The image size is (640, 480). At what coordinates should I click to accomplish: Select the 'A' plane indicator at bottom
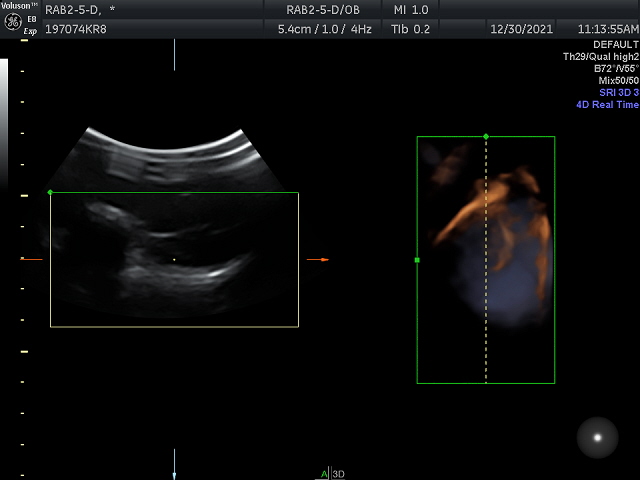click(x=324, y=474)
